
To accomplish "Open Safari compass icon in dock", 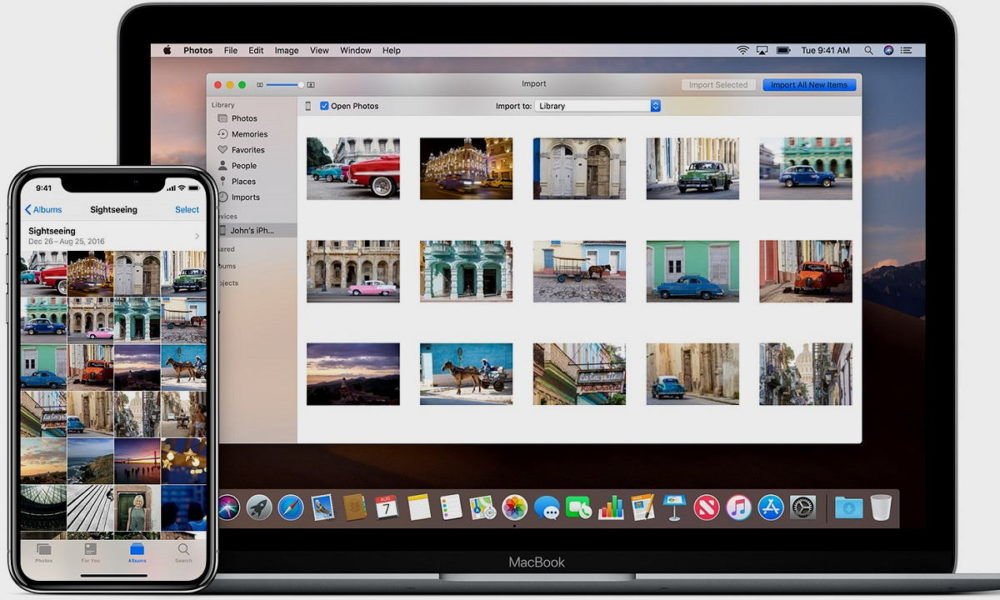I will (291, 508).
